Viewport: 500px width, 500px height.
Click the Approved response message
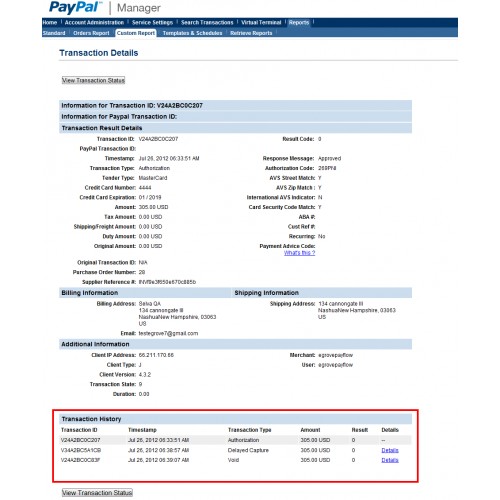[x=330, y=158]
